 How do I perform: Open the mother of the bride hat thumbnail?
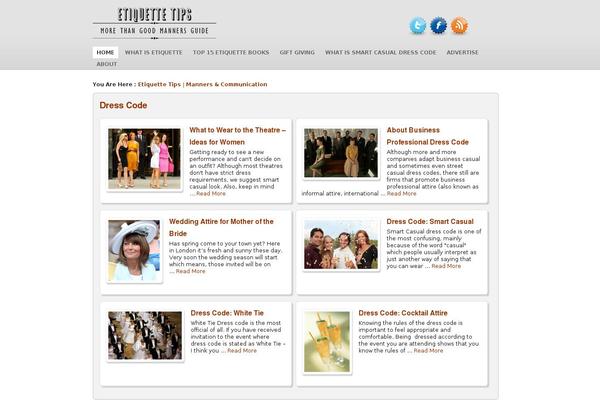coord(134,251)
